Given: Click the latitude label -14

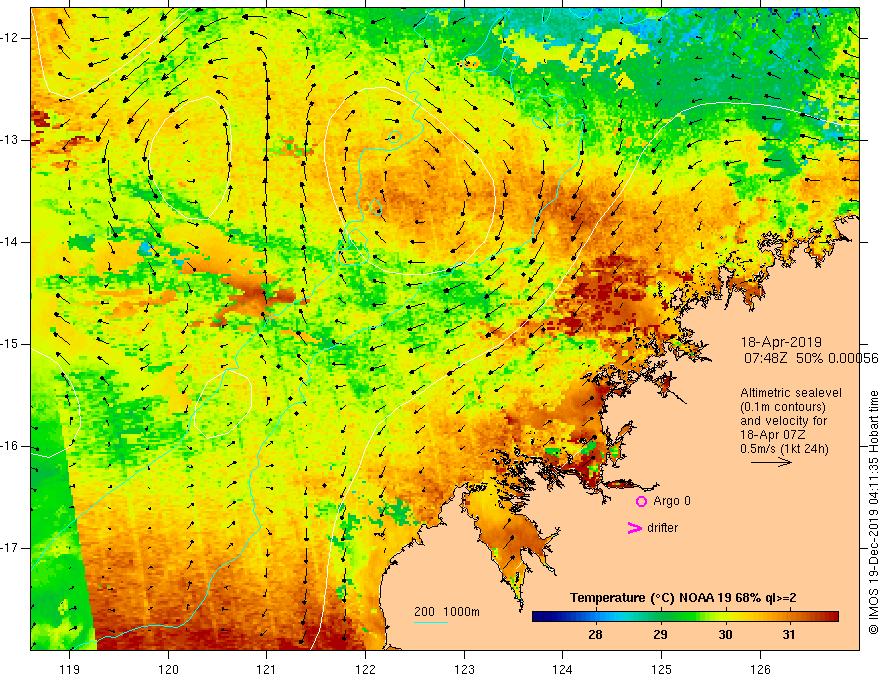Looking at the screenshot, I should coord(10,242).
